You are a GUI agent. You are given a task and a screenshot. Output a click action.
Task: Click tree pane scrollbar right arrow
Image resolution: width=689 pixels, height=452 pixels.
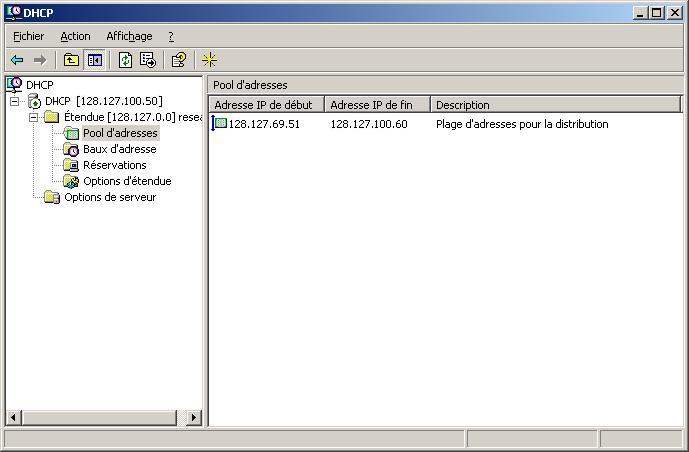(193, 417)
